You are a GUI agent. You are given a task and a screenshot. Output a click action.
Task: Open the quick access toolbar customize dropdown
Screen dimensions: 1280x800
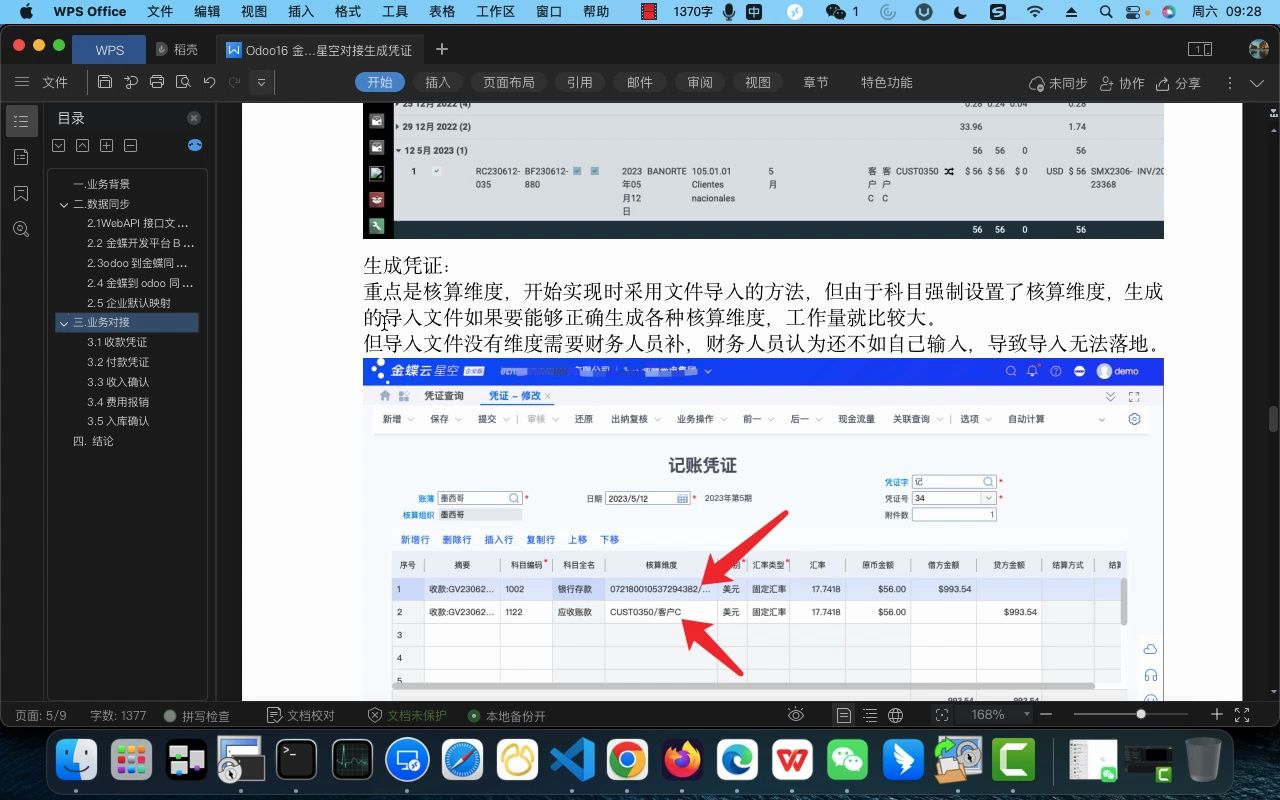[261, 83]
